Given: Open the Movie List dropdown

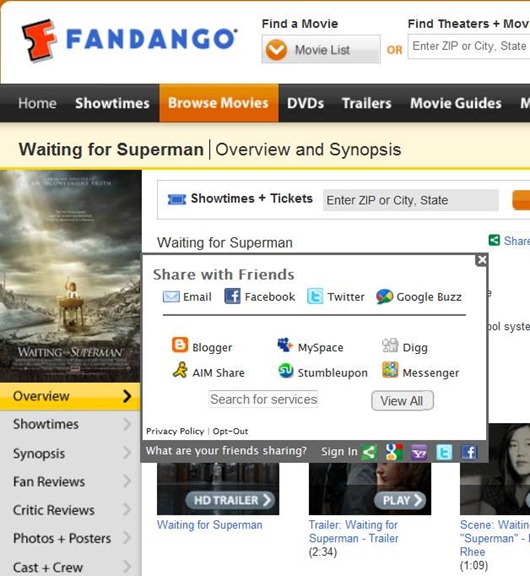Looking at the screenshot, I should 321,49.
